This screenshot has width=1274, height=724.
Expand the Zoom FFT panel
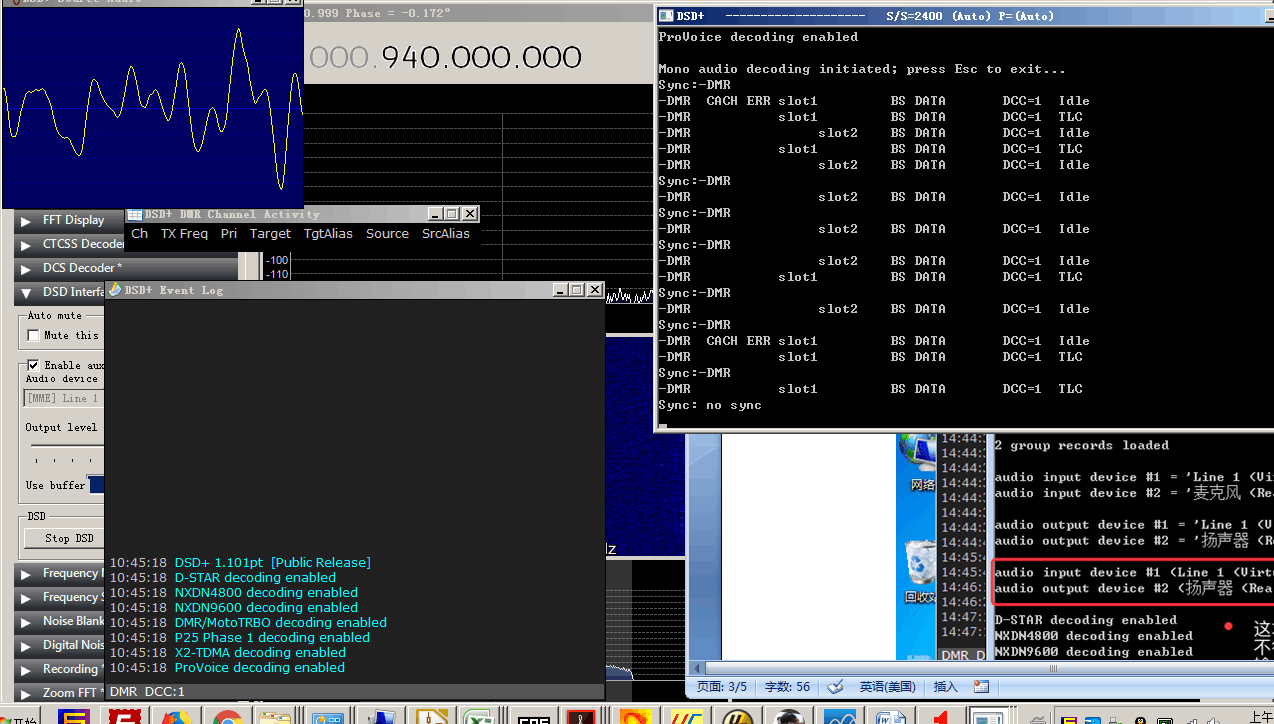[26, 693]
